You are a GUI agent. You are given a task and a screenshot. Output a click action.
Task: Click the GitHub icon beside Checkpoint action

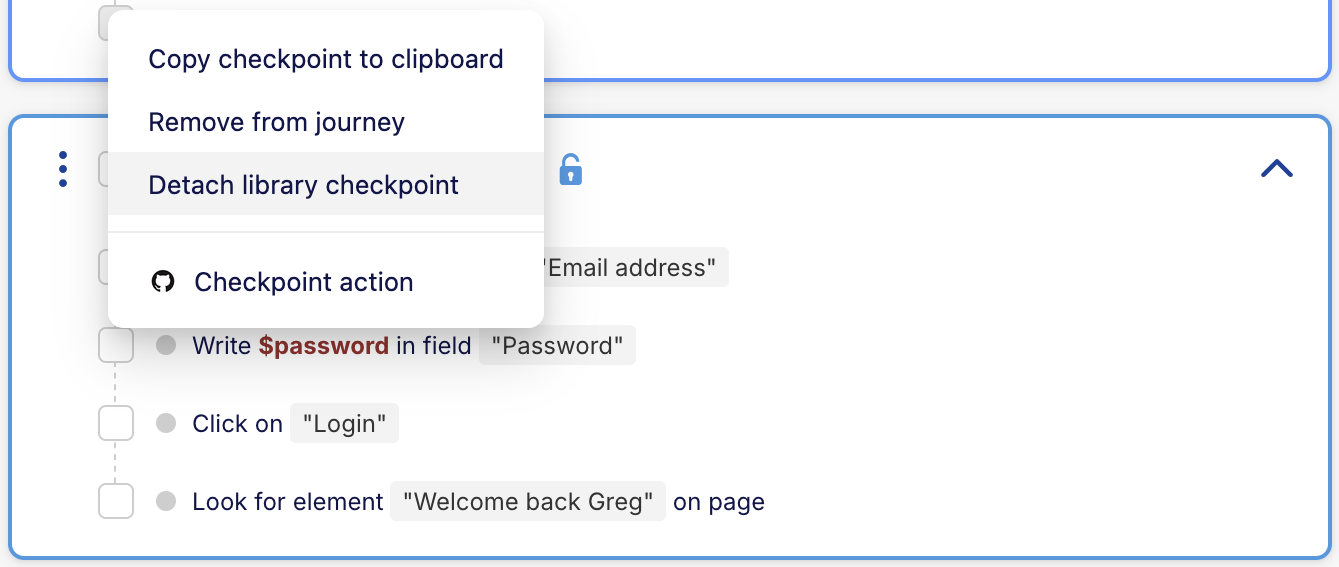(162, 282)
